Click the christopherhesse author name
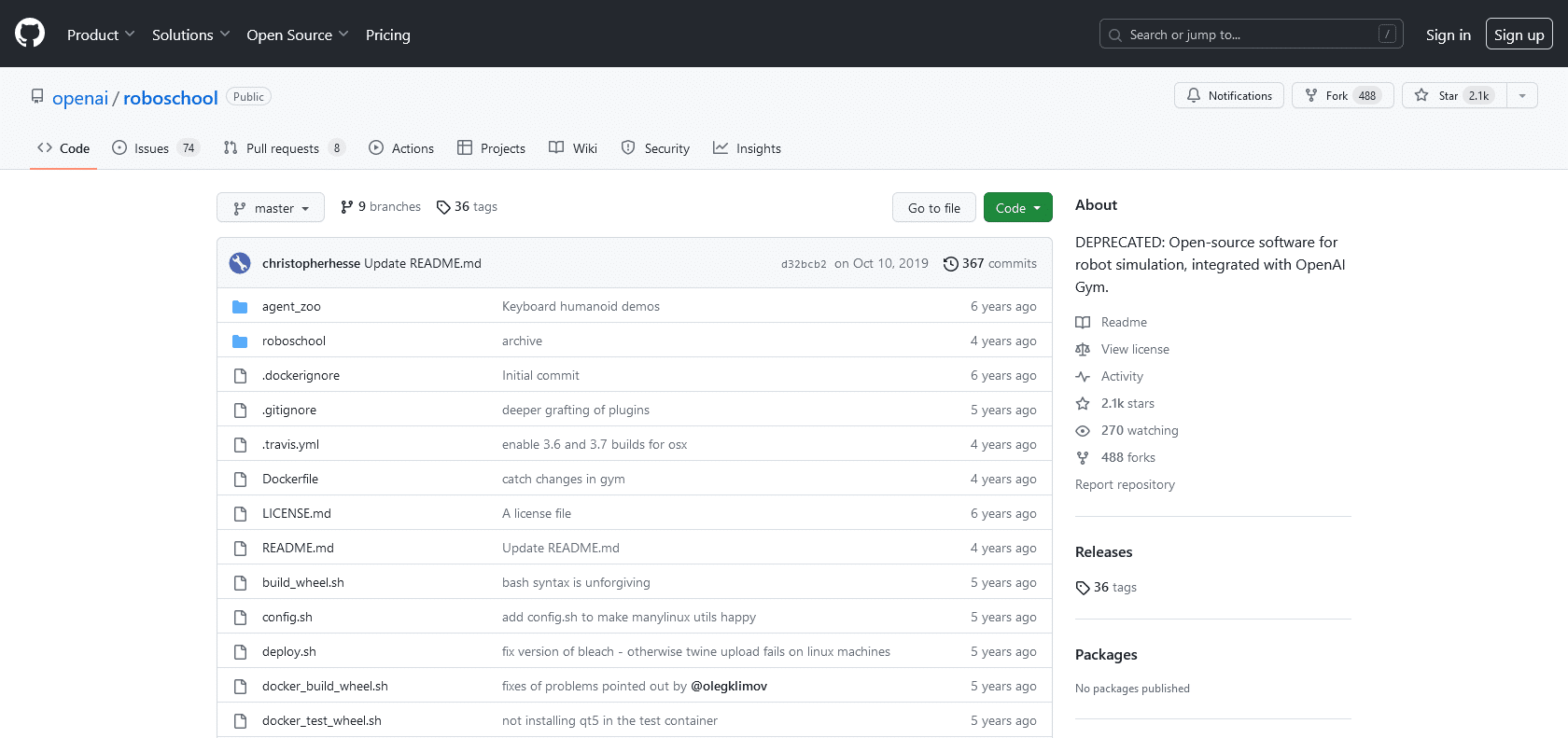This screenshot has height=738, width=1568. pyautogui.click(x=311, y=263)
